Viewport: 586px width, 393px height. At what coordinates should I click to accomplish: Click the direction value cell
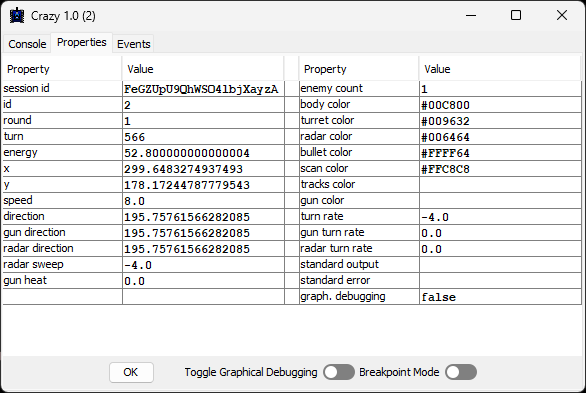(203, 217)
